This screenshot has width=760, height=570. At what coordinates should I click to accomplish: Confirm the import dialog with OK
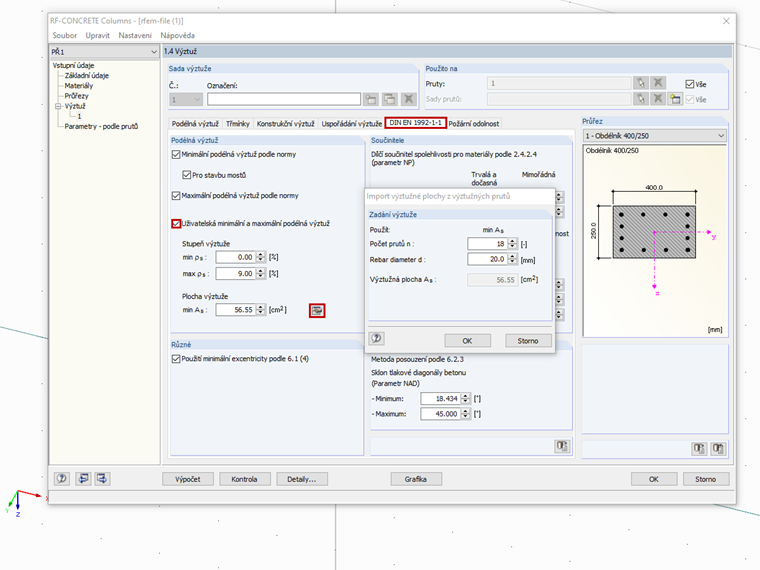tap(467, 341)
